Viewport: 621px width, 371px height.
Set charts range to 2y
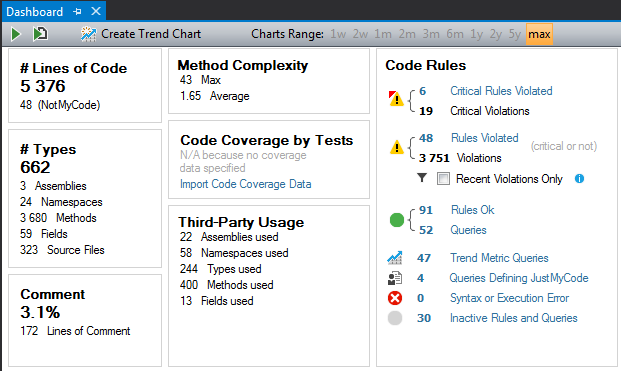(x=495, y=34)
